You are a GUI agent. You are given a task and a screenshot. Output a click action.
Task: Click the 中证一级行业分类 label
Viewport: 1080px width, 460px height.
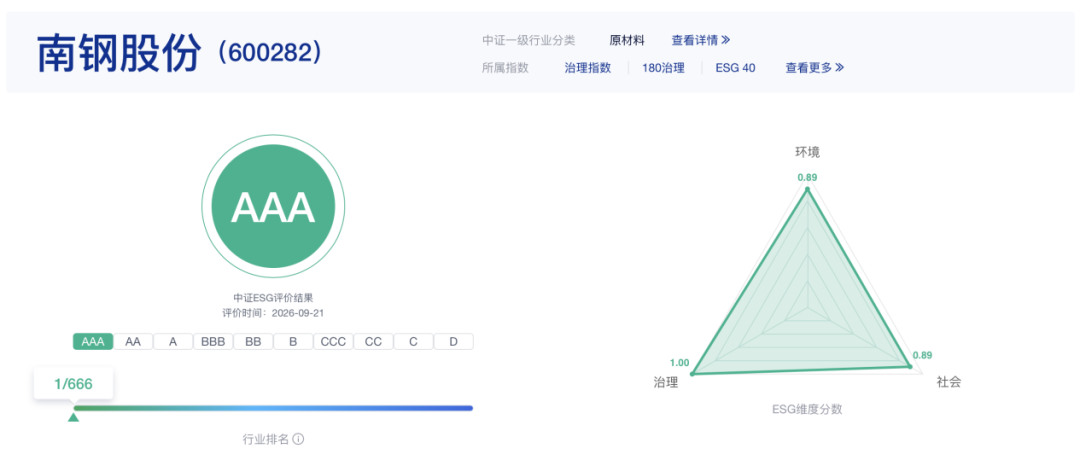click(528, 40)
